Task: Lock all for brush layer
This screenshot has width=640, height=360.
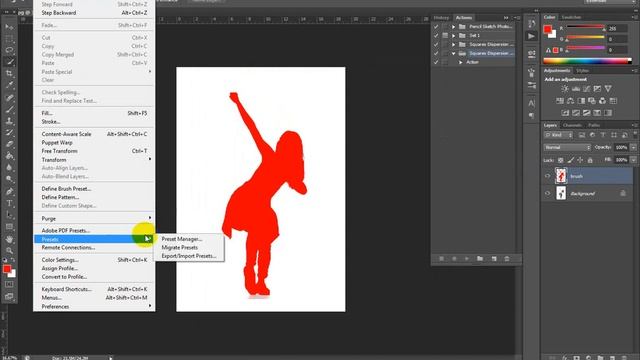Action: (x=590, y=160)
